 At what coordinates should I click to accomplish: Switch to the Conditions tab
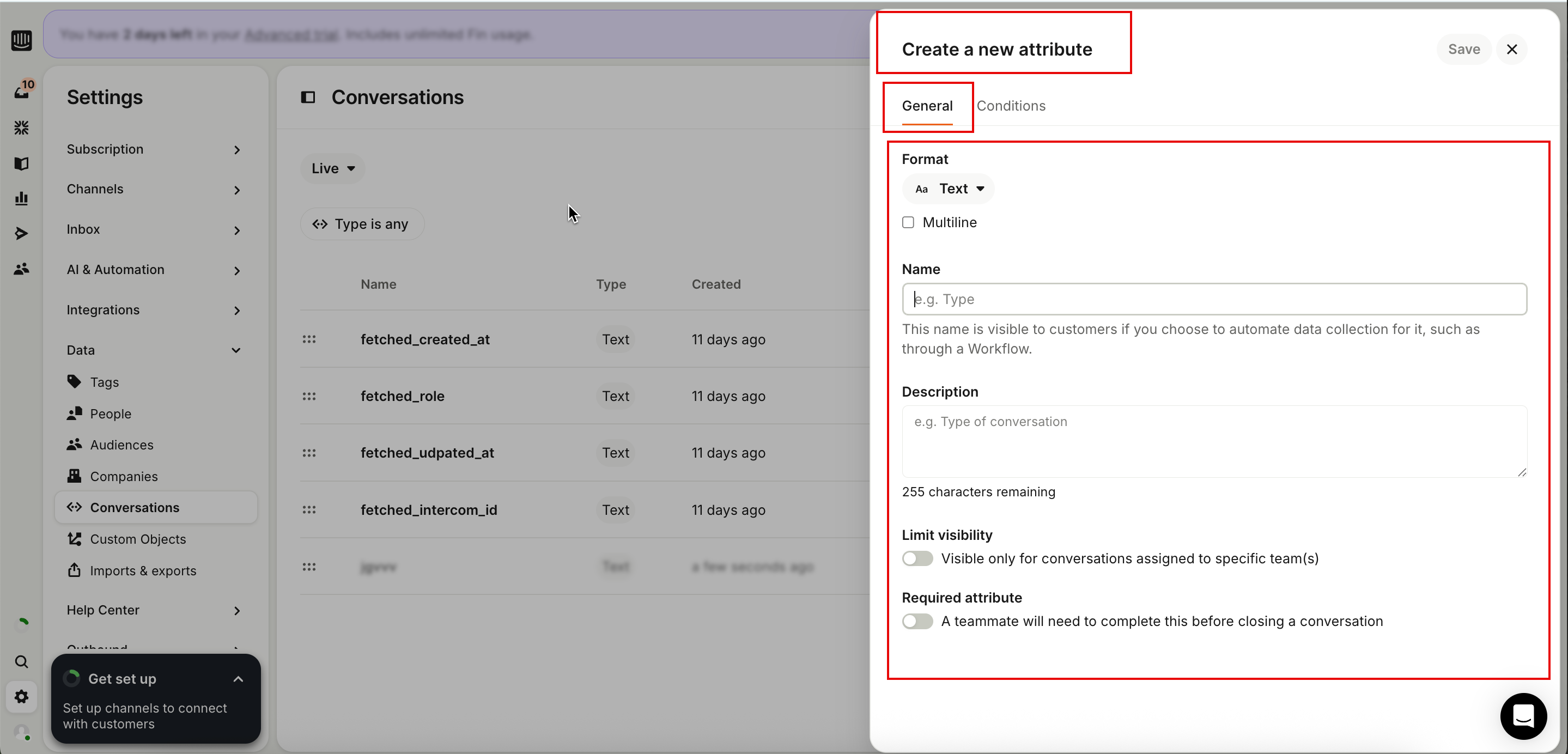[1011, 106]
